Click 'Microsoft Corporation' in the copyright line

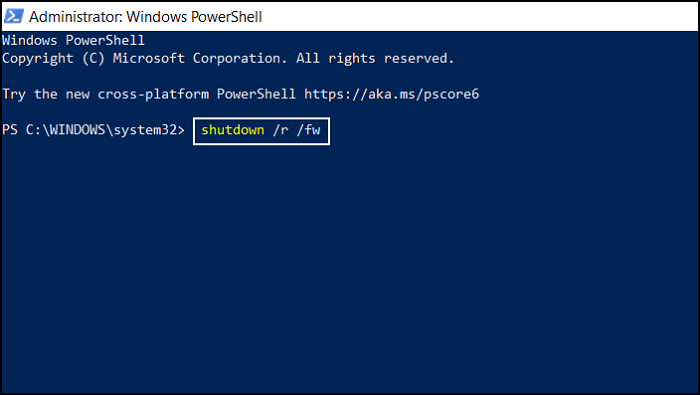[200, 58]
